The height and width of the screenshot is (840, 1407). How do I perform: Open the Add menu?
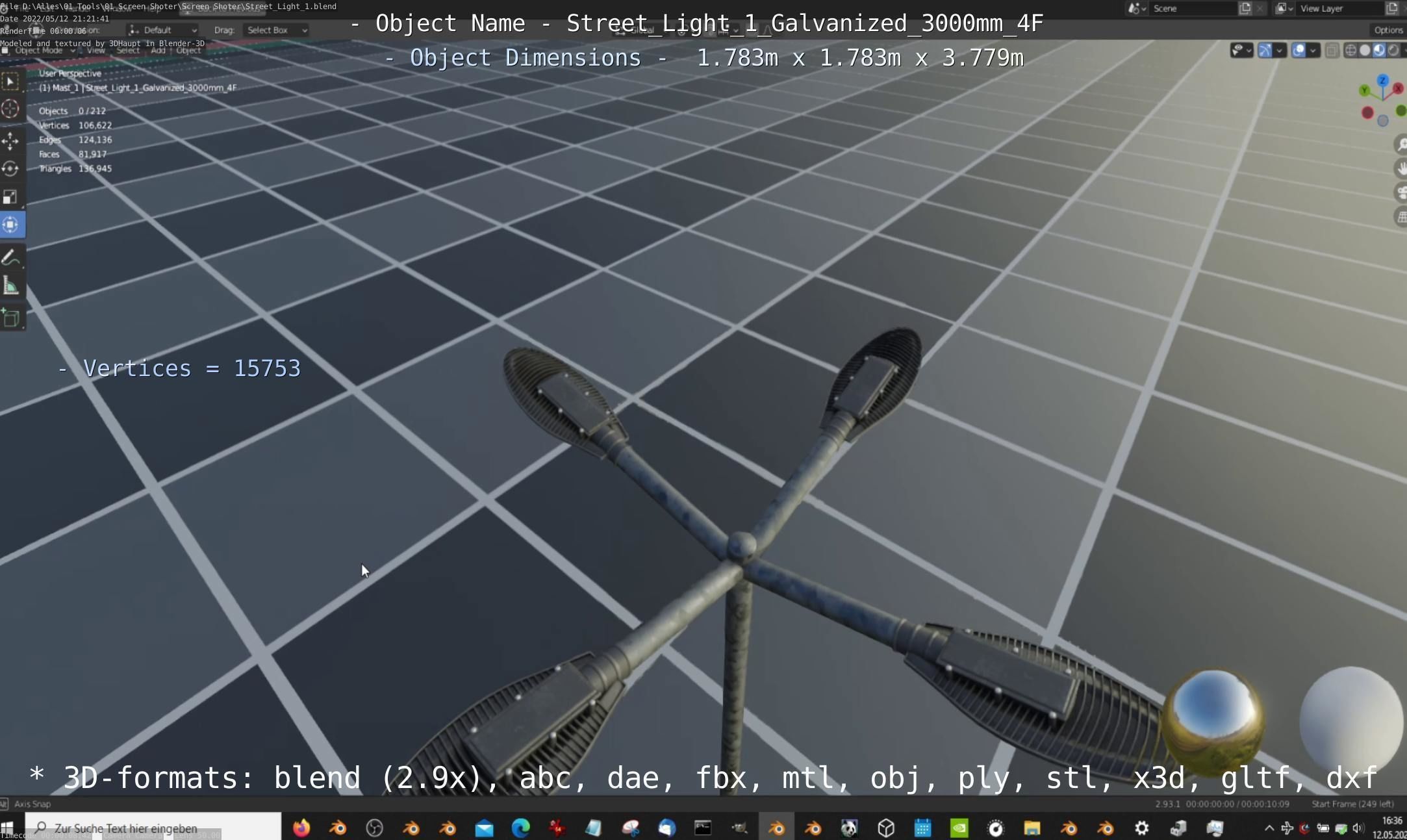coord(158,50)
